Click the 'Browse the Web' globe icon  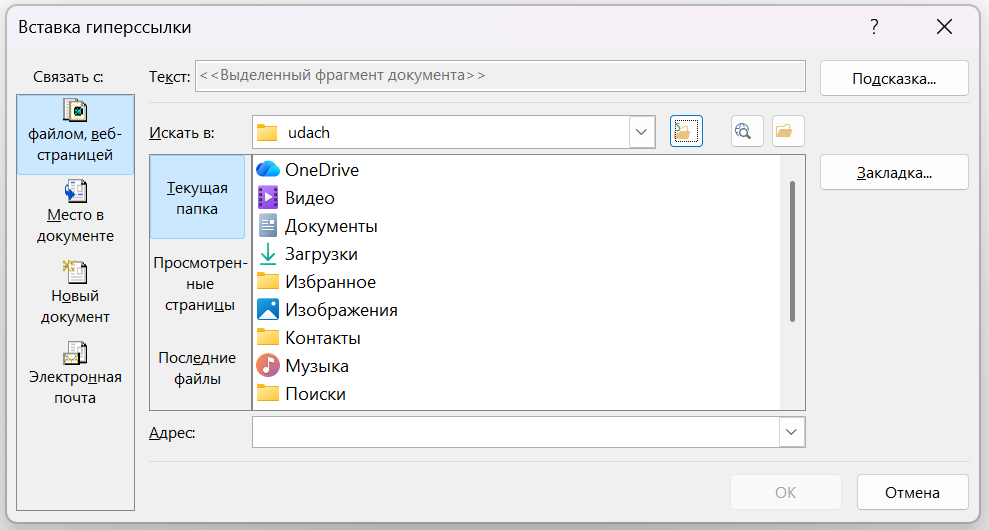click(x=747, y=132)
